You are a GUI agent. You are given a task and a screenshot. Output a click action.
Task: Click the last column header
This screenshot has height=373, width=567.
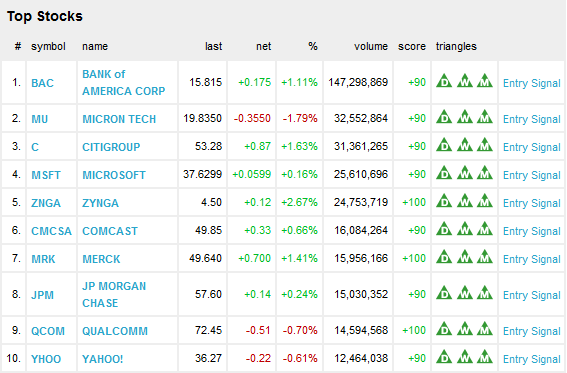click(x=213, y=46)
